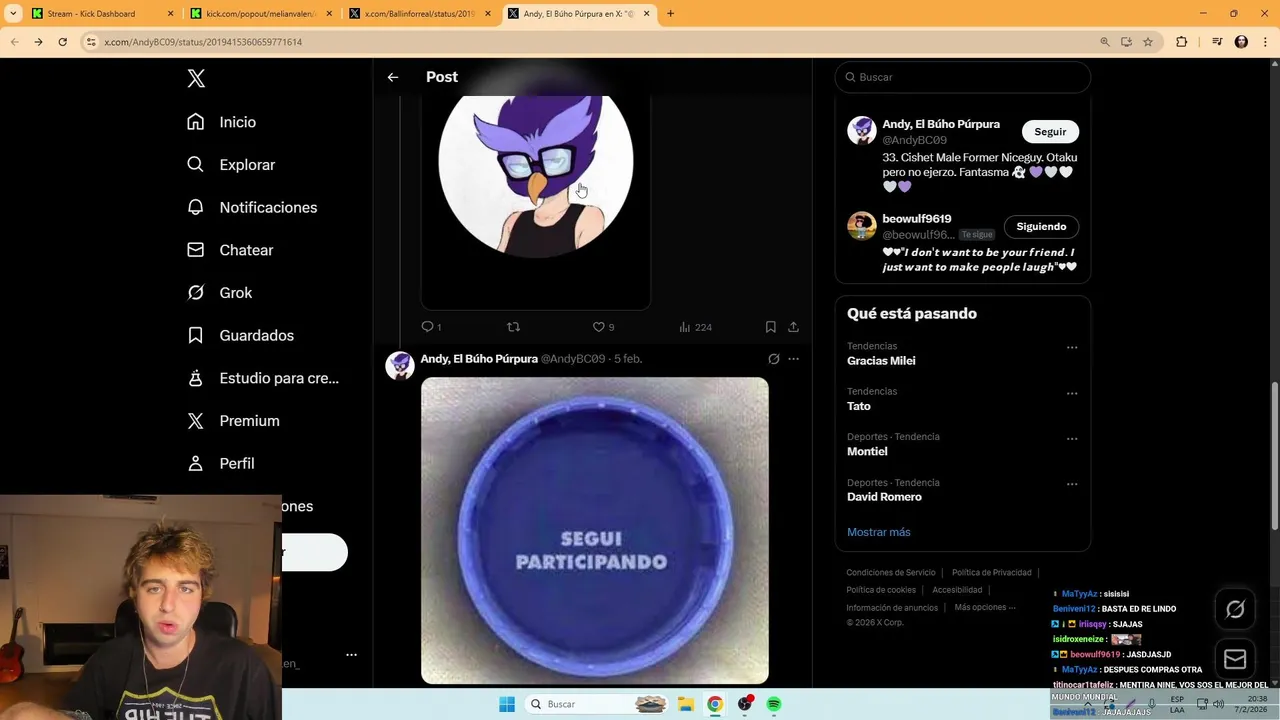Click the Grok icon on the Segui Participando post
Screen dimensions: 1280x720
pos(773,359)
